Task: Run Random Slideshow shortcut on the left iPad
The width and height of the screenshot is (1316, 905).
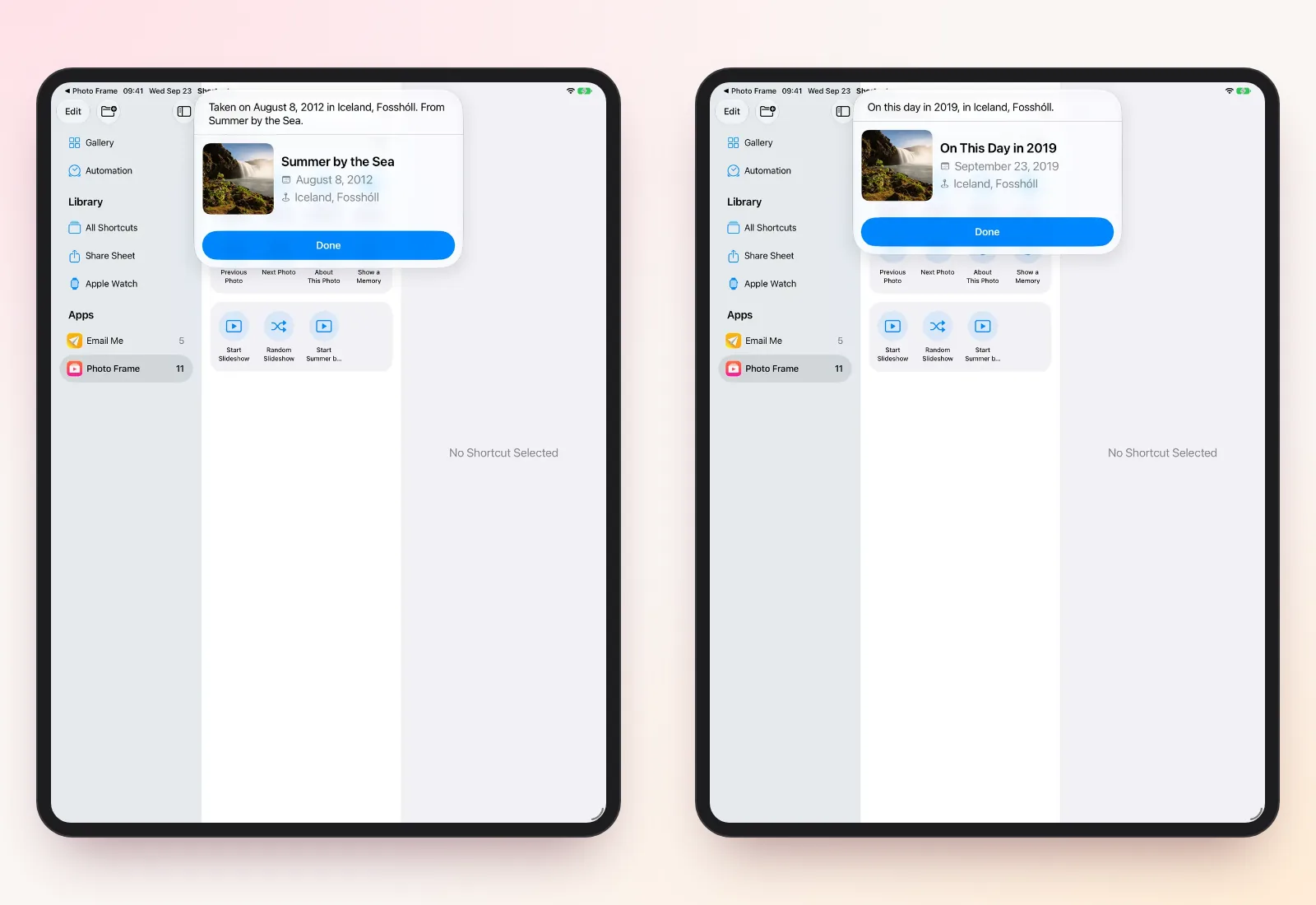Action: (x=279, y=337)
